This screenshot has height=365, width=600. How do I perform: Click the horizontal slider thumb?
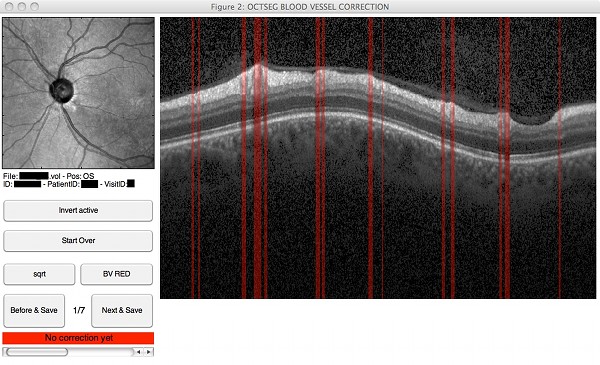pyautogui.click(x=37, y=352)
